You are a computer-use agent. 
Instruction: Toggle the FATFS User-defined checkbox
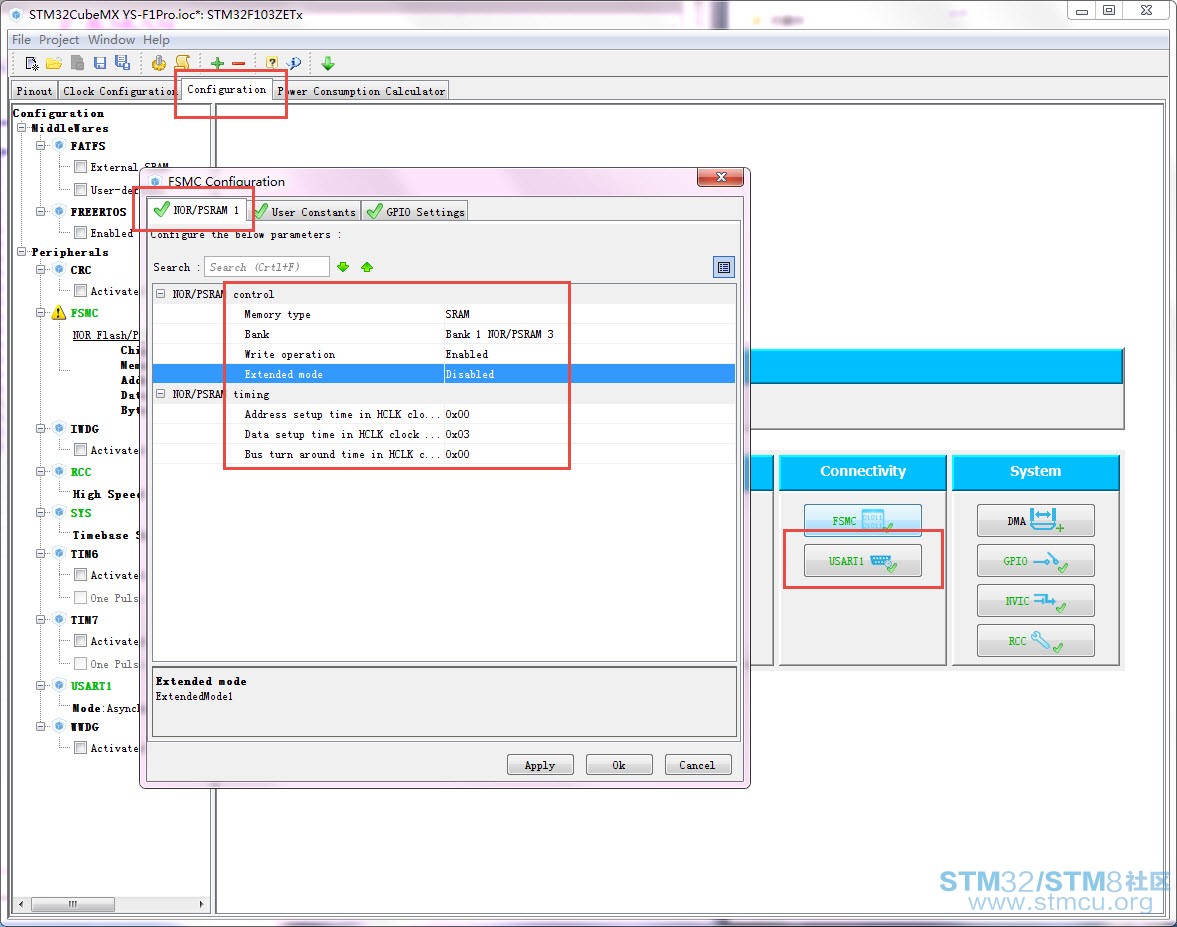click(80, 189)
